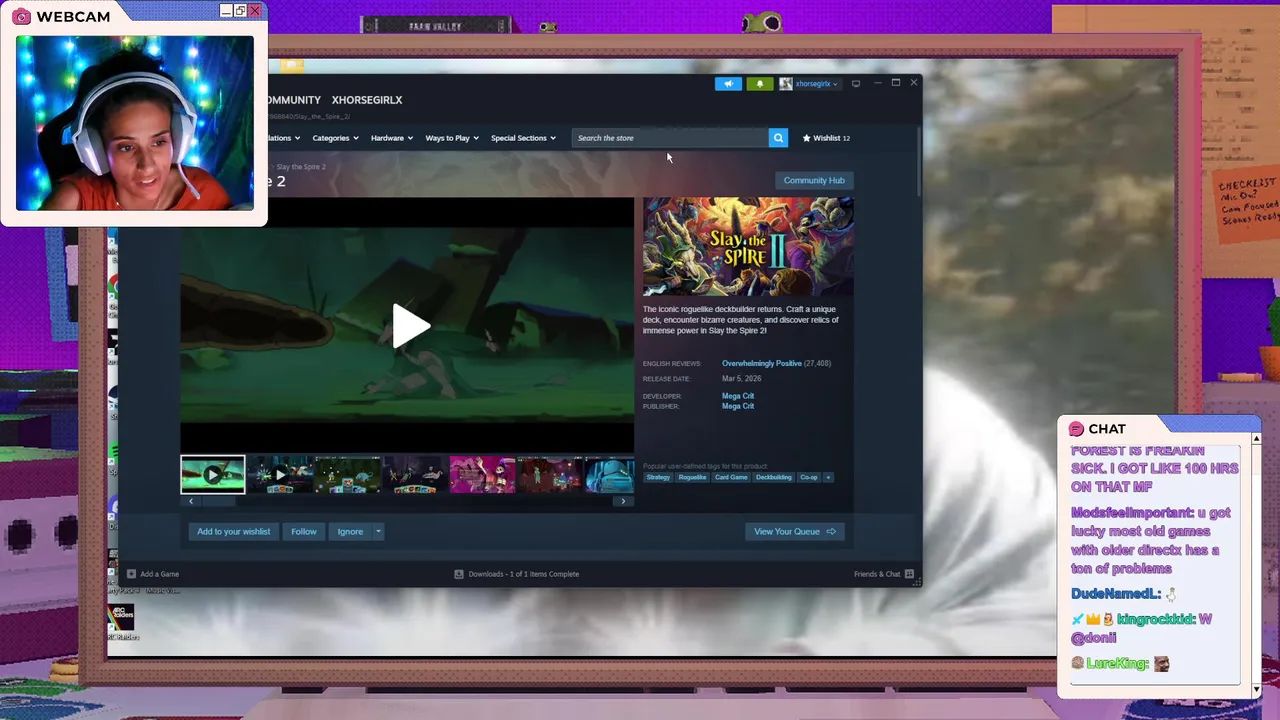
Task: Open the Mega Crit publisher link
Action: (738, 406)
